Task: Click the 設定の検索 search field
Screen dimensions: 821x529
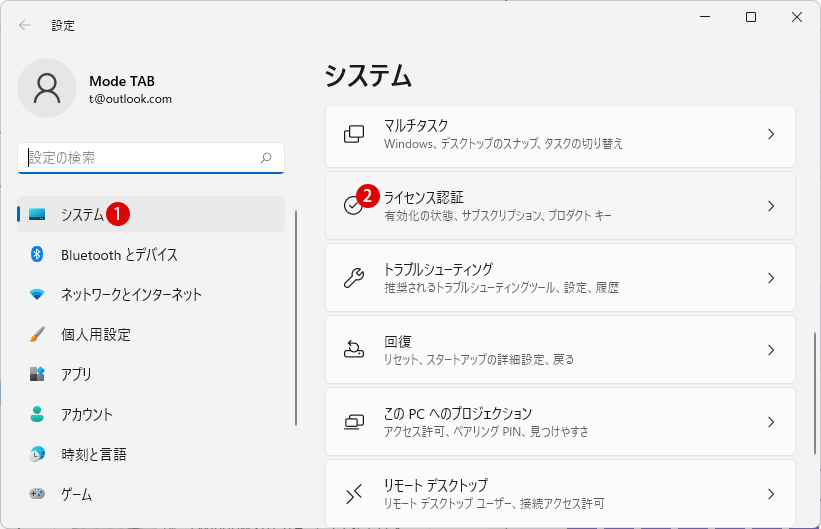Action: click(151, 158)
